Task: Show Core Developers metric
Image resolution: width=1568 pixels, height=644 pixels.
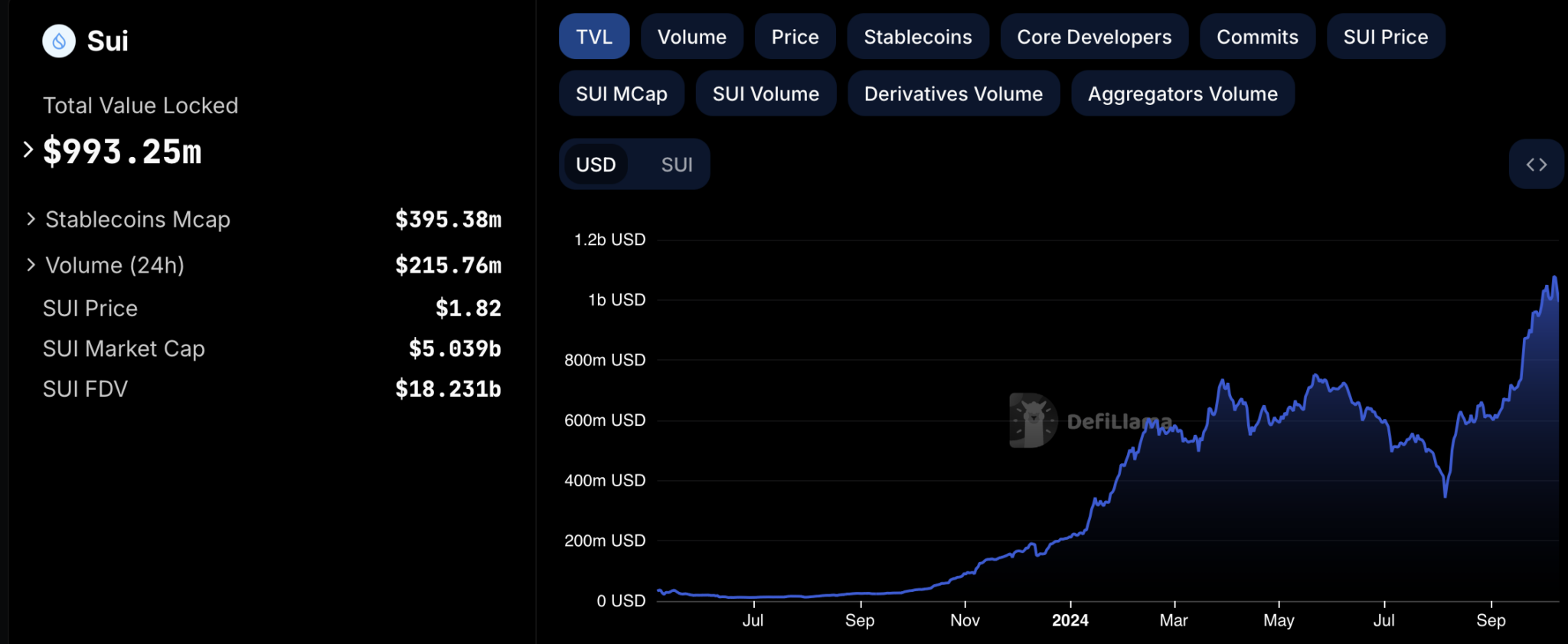Action: tap(1093, 37)
